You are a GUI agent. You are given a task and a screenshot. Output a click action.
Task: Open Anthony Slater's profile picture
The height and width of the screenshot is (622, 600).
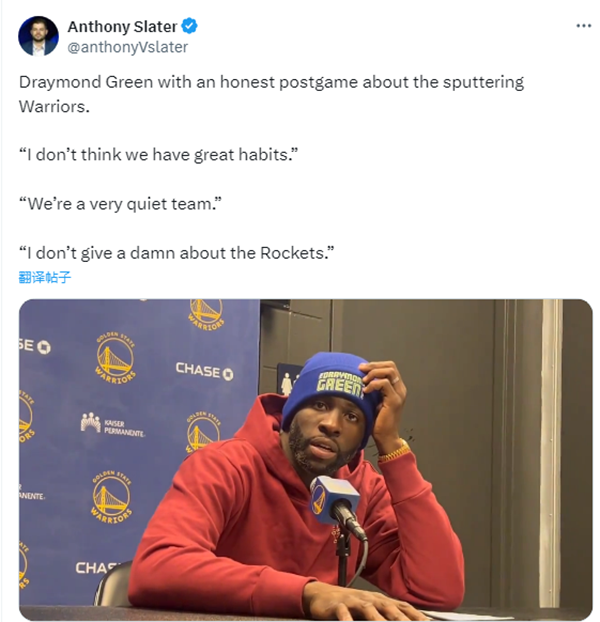point(38,36)
